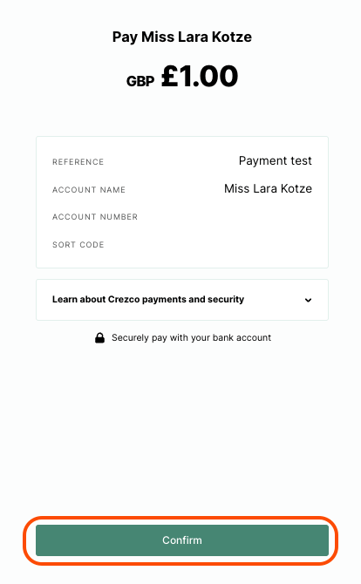Click the green Confirm button
The width and height of the screenshot is (361, 584).
[x=182, y=540]
